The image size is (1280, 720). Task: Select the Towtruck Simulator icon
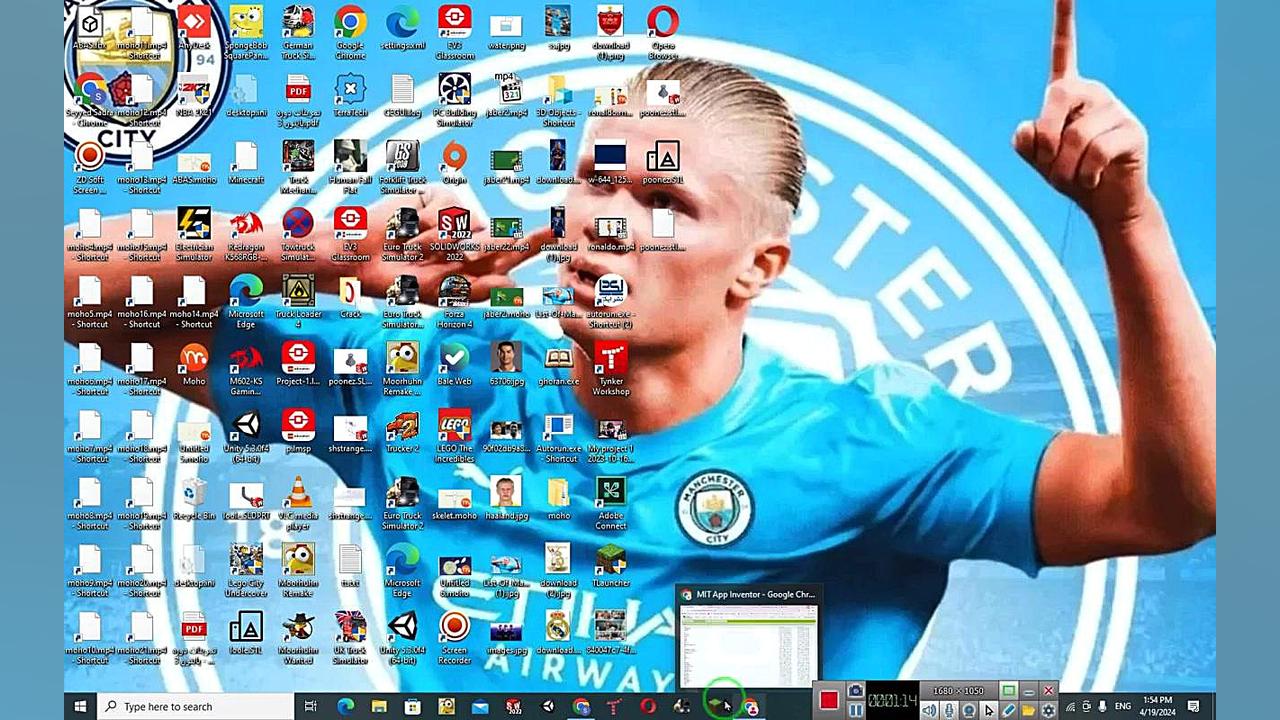point(298,235)
